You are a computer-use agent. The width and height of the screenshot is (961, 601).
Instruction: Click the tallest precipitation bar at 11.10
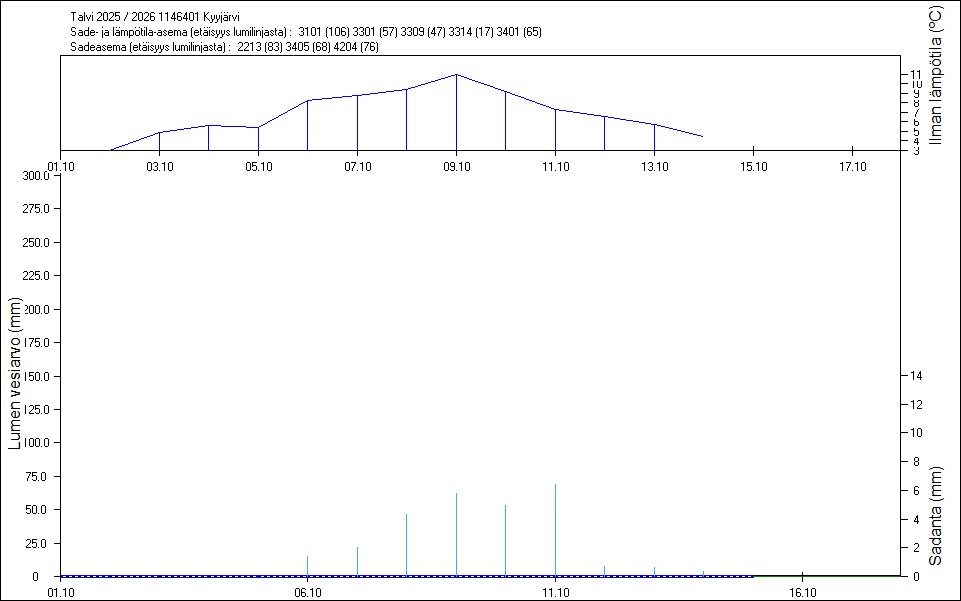point(555,530)
